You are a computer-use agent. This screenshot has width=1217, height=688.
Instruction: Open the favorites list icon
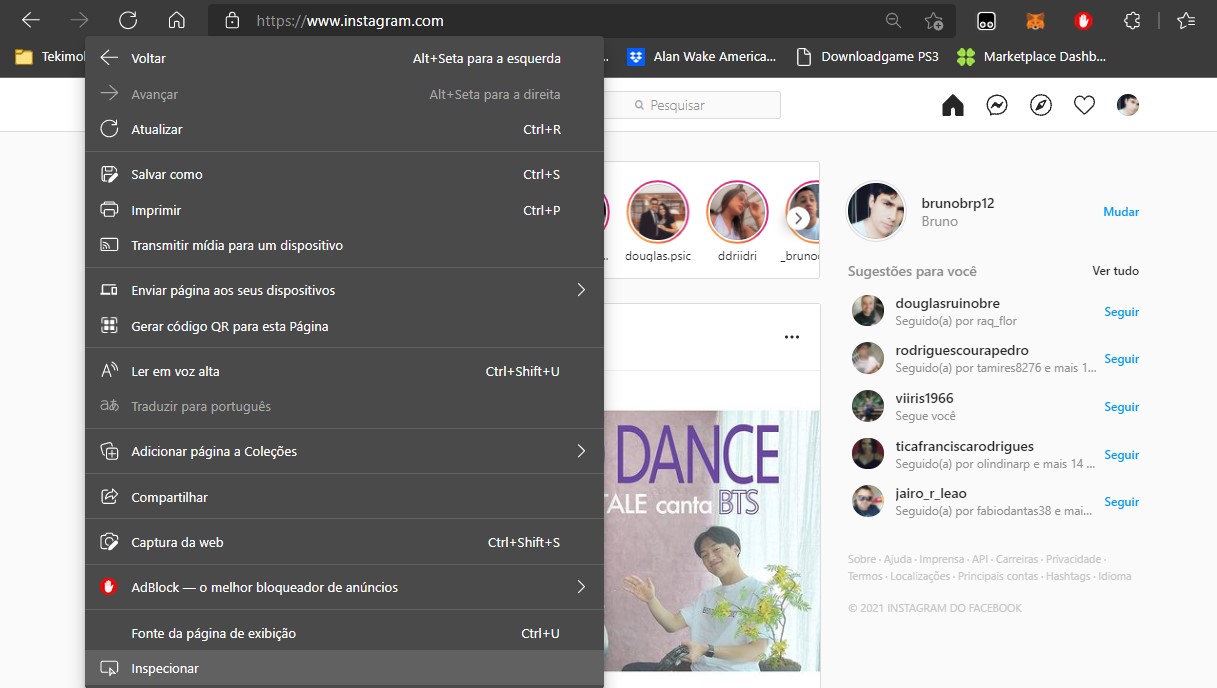(1186, 20)
